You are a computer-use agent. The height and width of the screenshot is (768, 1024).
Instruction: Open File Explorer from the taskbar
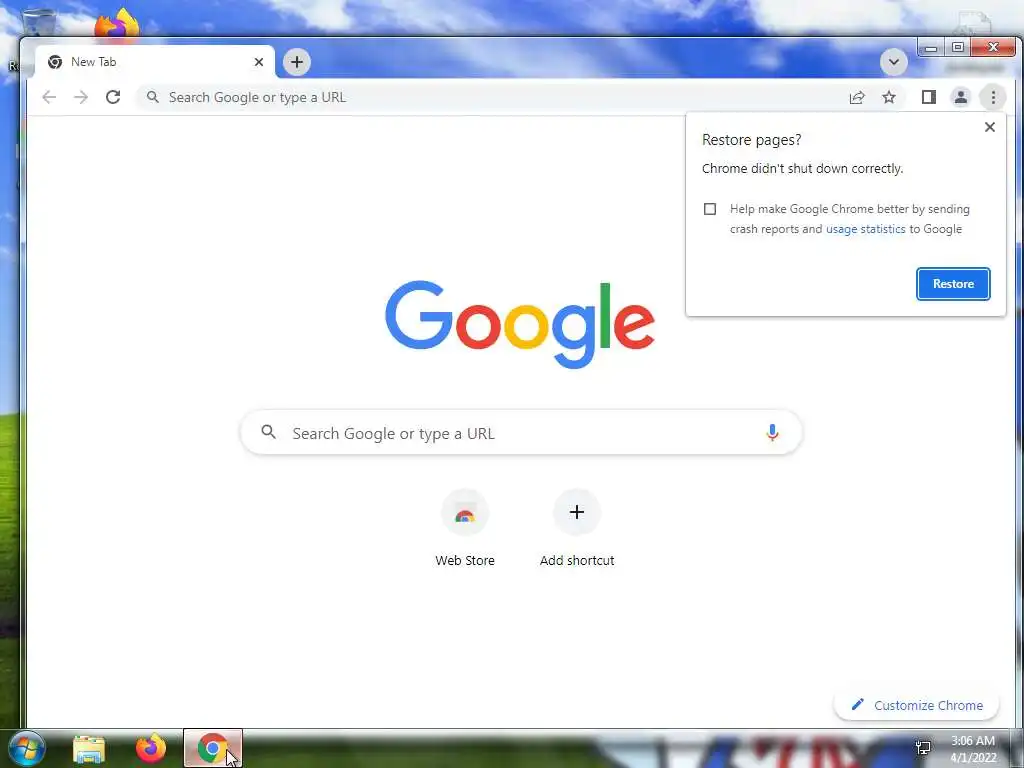click(x=89, y=749)
